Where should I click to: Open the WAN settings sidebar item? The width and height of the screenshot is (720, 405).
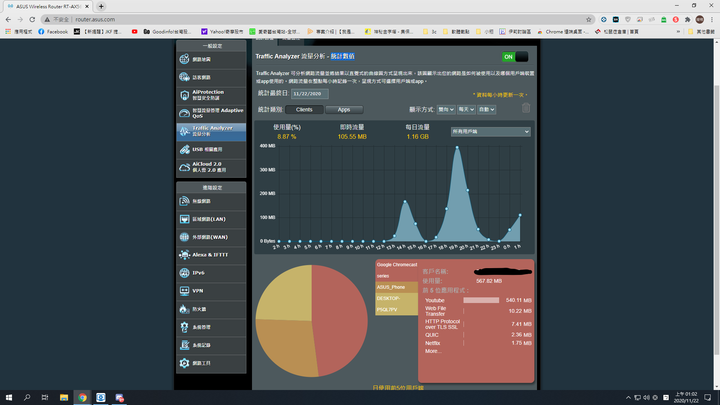click(211, 237)
